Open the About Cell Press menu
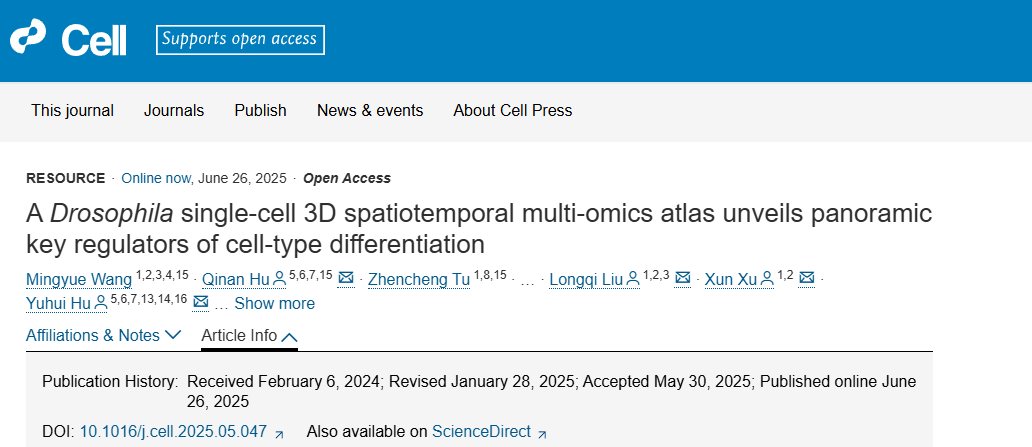This screenshot has width=1032, height=447. click(513, 111)
